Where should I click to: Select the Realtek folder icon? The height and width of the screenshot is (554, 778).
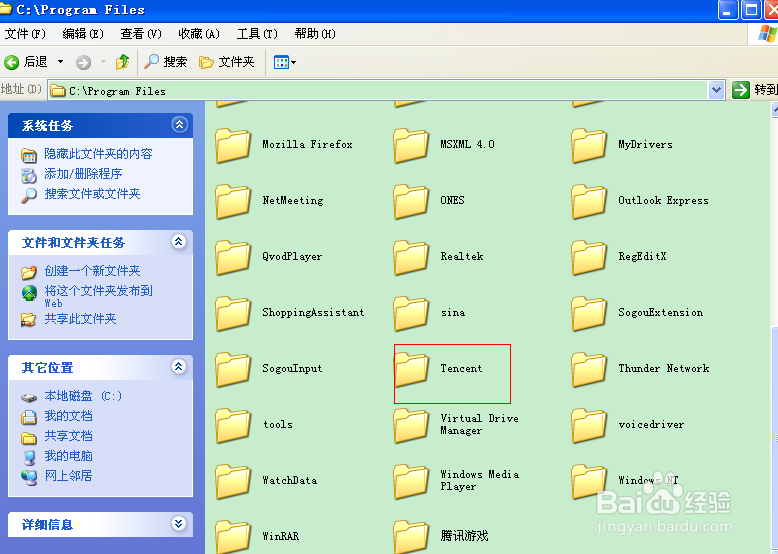point(411,257)
